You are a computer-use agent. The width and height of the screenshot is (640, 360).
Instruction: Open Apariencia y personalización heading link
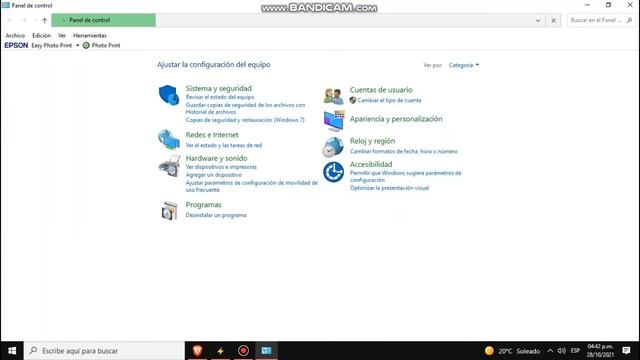click(396, 119)
